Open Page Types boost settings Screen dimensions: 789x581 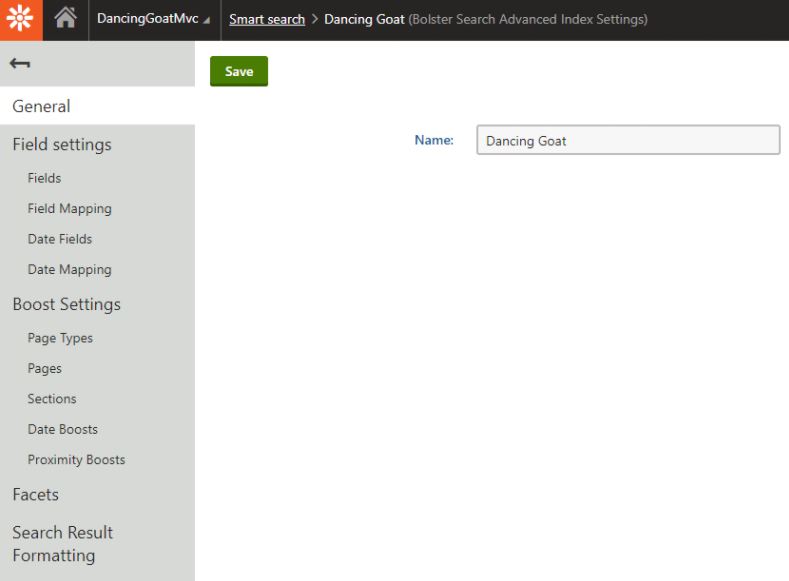[x=61, y=338]
